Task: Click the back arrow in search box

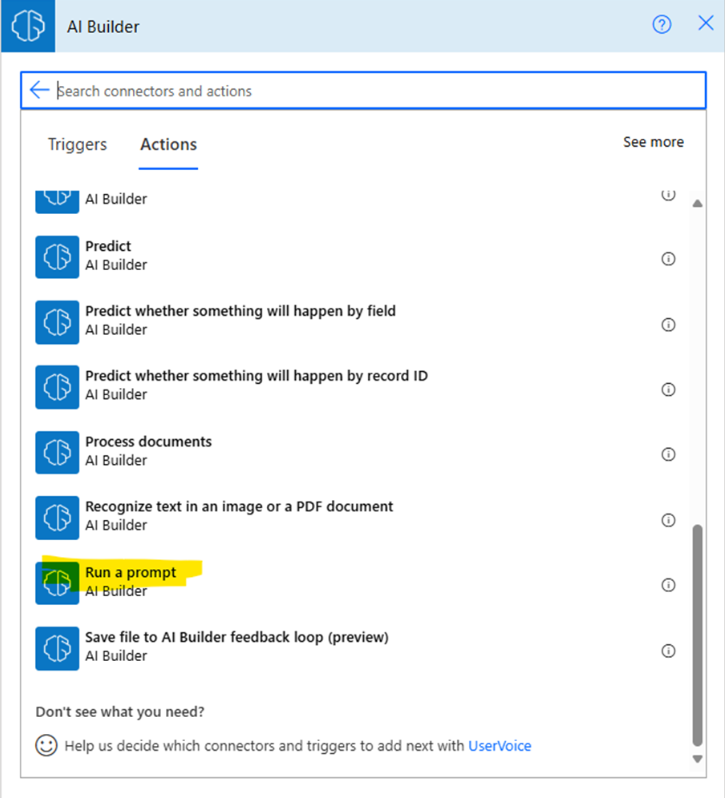Action: click(39, 91)
